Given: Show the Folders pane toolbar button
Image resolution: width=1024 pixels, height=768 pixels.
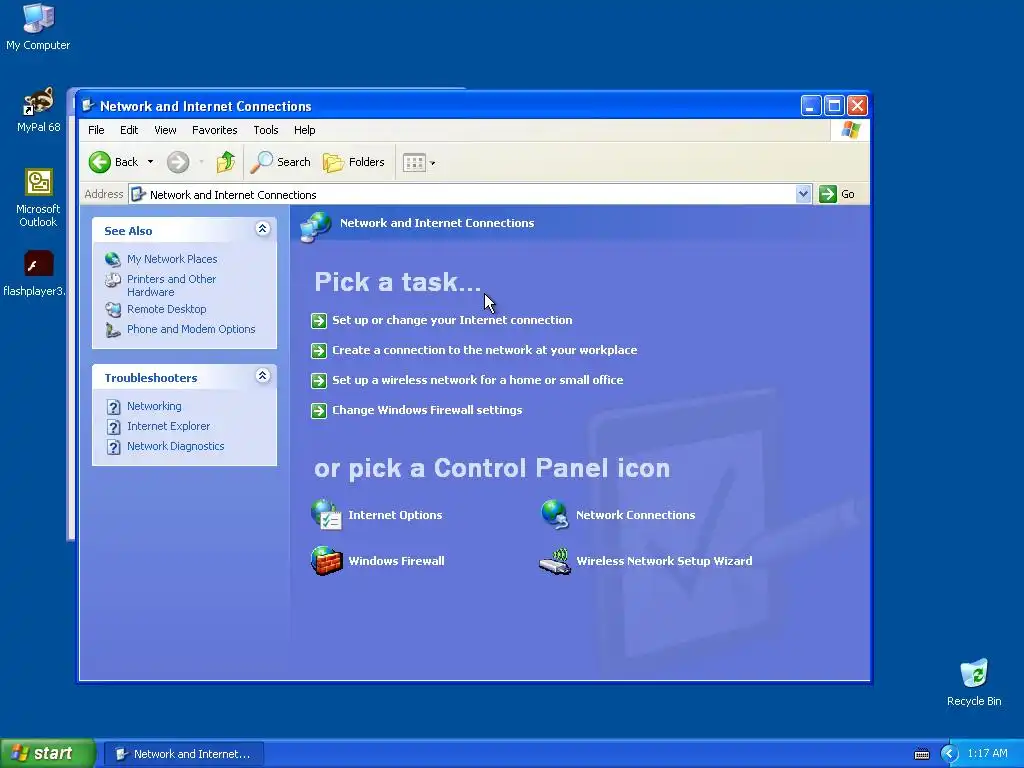Looking at the screenshot, I should tap(354, 162).
